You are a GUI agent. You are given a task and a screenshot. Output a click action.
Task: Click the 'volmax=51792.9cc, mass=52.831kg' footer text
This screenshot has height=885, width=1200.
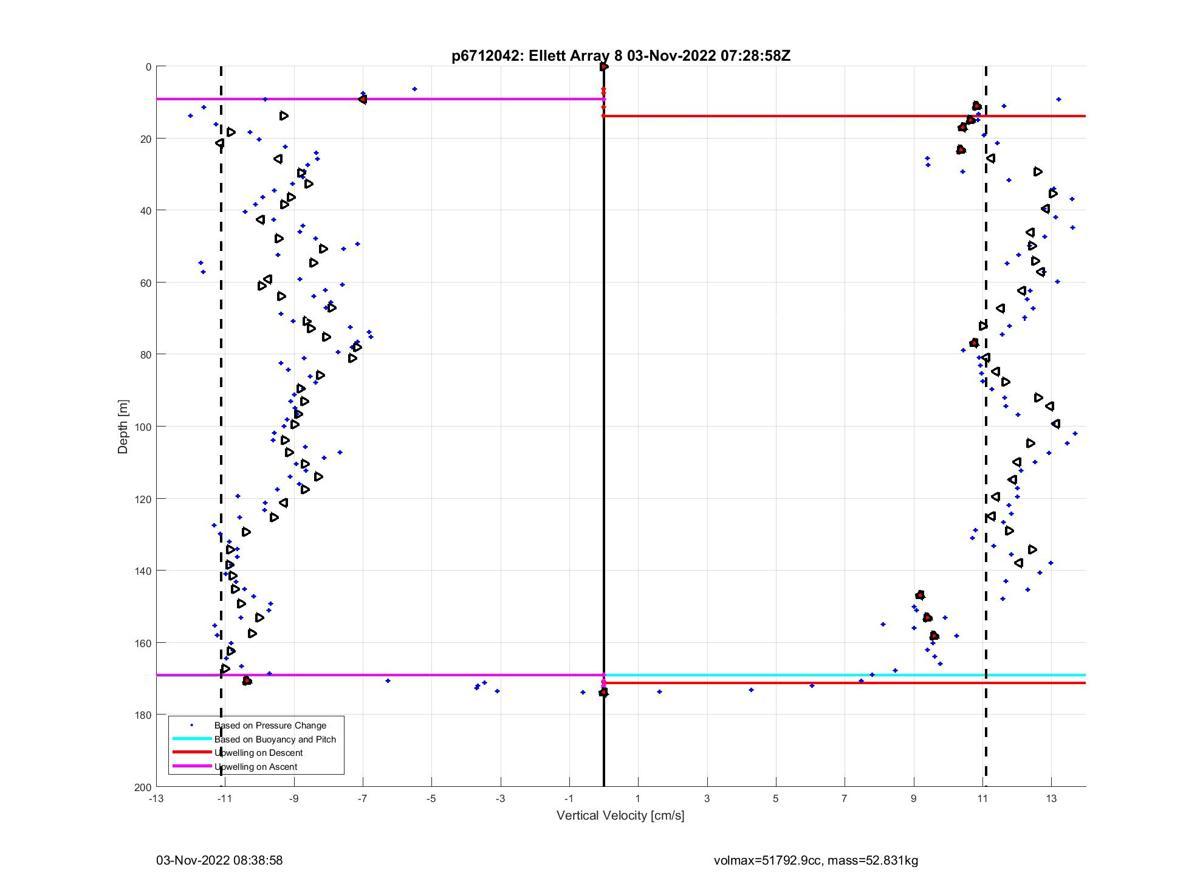(x=816, y=860)
